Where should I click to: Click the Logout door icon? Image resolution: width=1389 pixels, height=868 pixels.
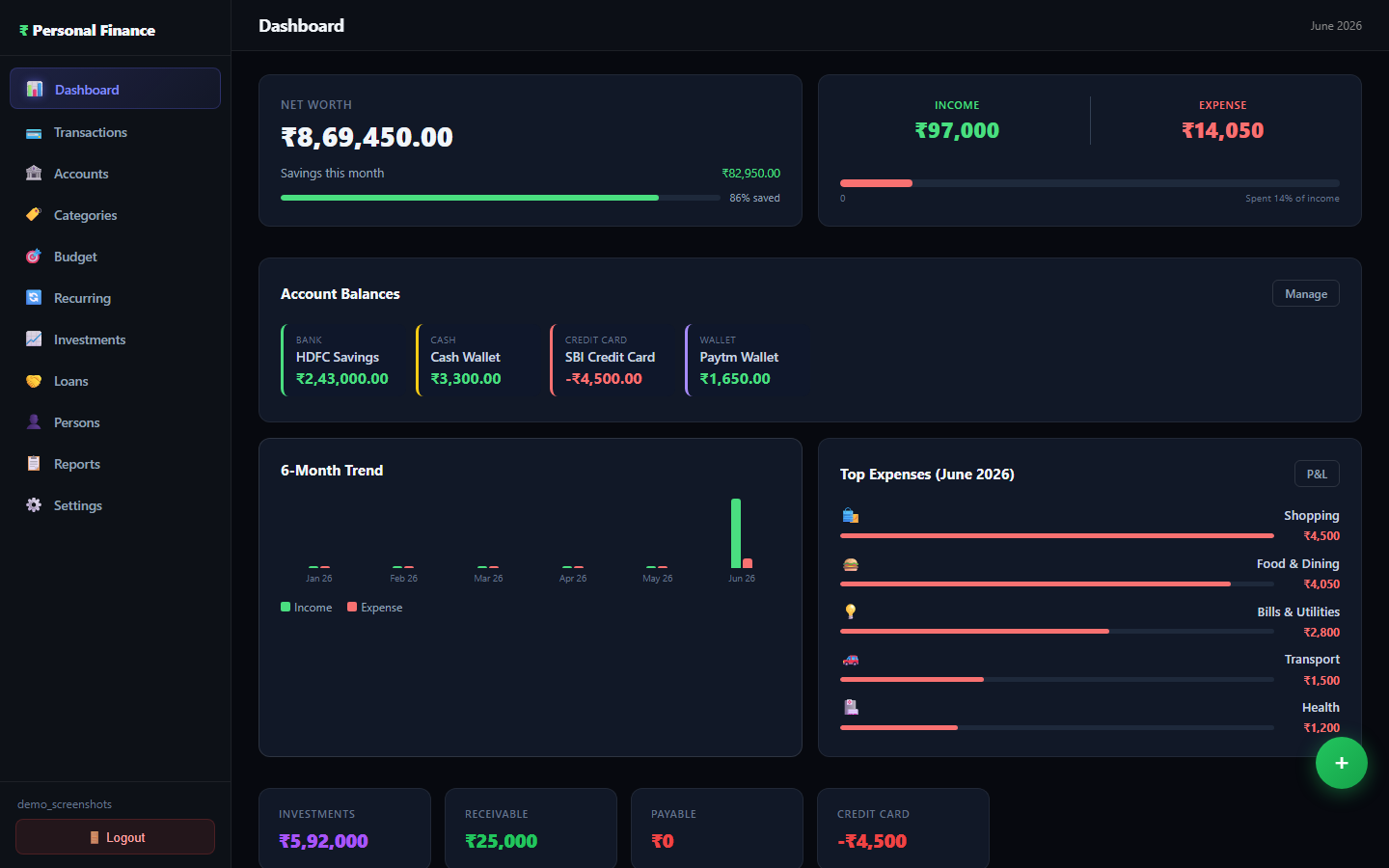tap(95, 837)
